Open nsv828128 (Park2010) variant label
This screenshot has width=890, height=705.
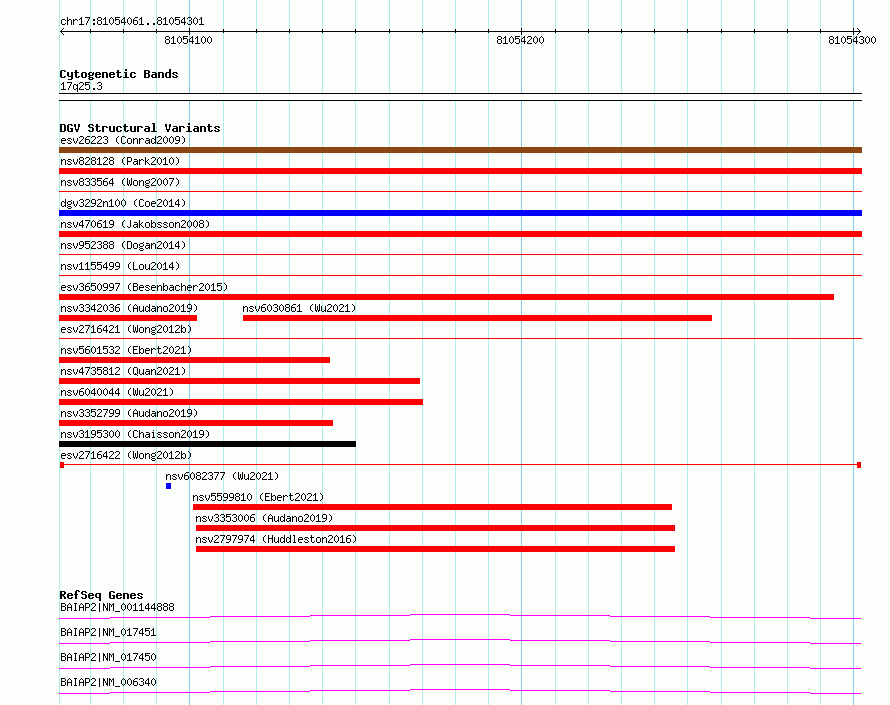(x=120, y=161)
